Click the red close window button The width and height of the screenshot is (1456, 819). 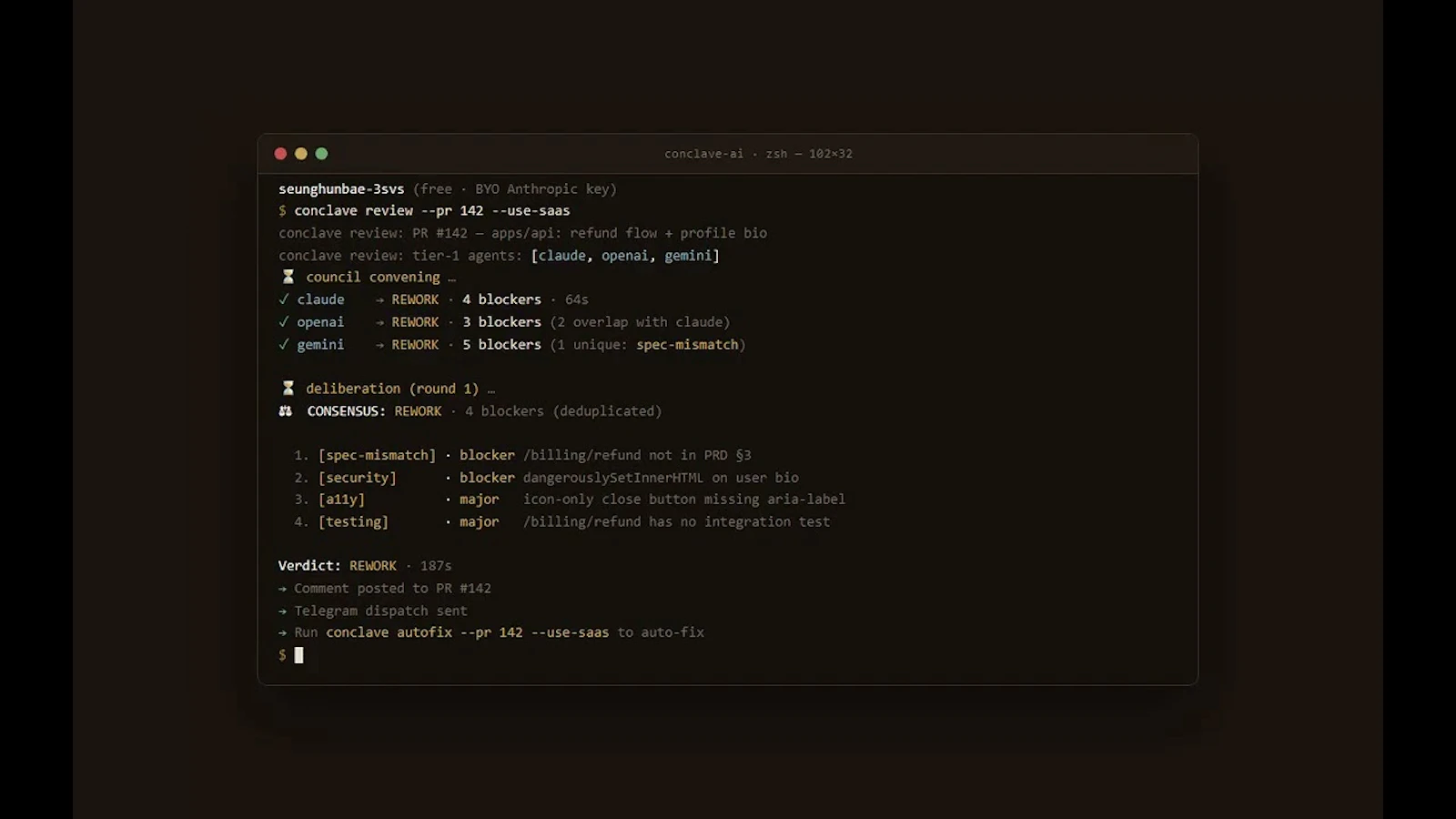[280, 154]
